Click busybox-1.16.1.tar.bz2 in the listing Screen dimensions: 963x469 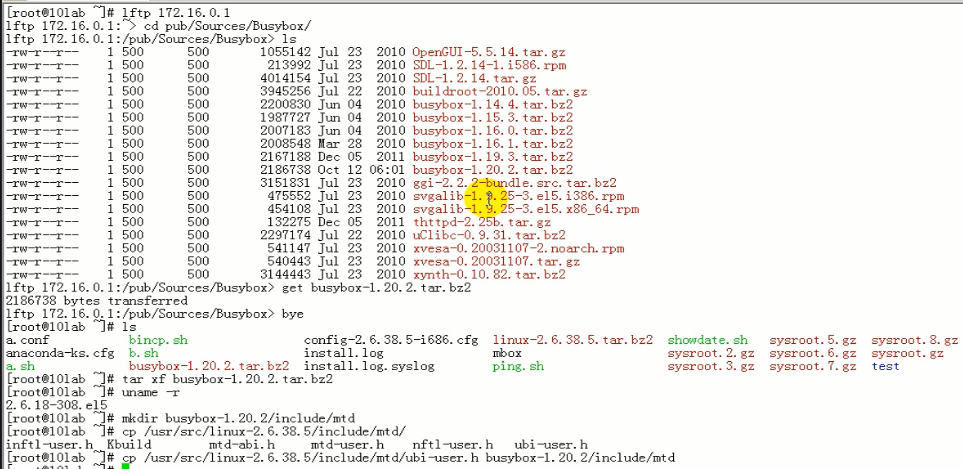(x=493, y=144)
